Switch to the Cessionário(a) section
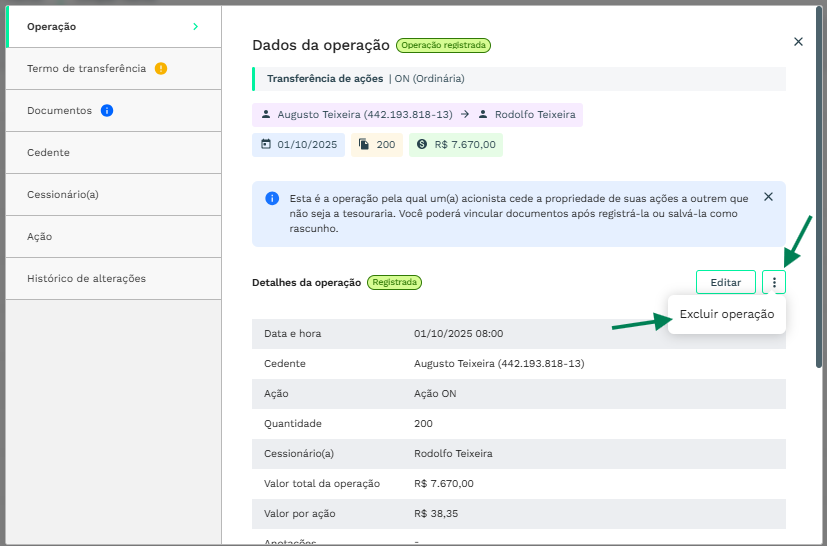The image size is (827, 546). point(63,195)
